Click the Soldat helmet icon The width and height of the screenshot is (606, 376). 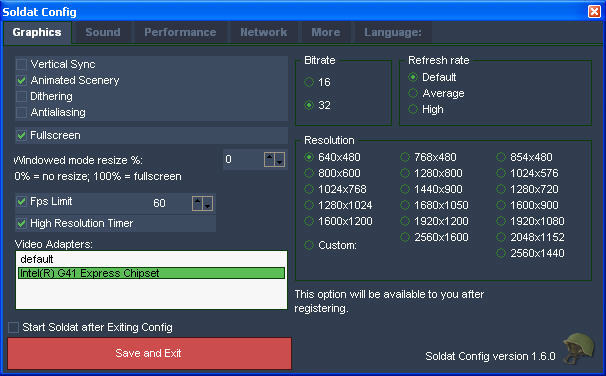point(578,349)
